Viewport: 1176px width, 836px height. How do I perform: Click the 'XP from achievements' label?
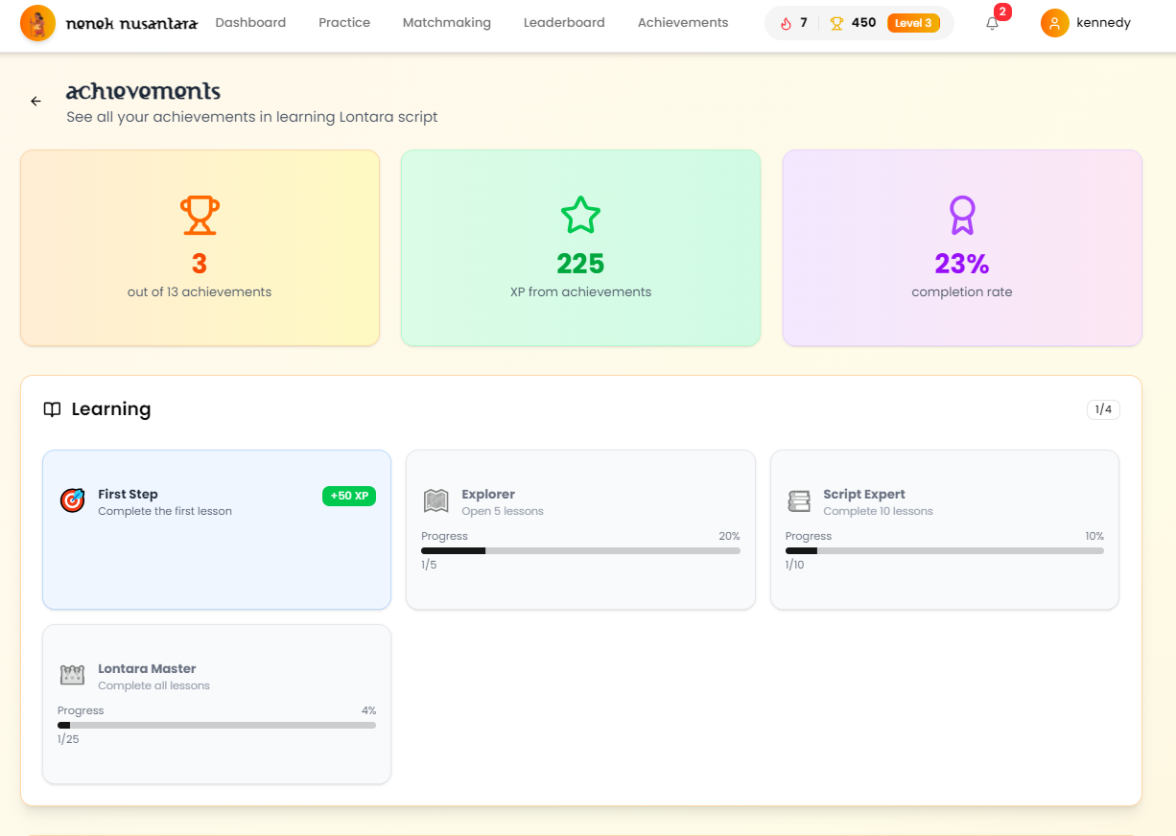click(580, 292)
